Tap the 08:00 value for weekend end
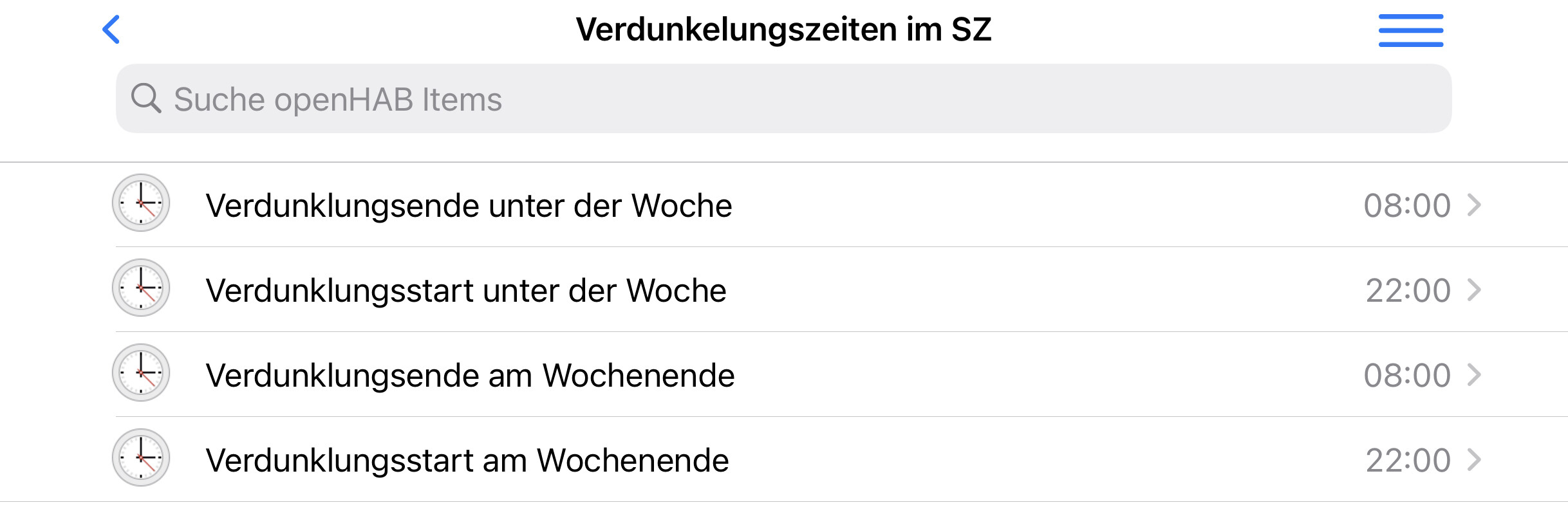The image size is (1568, 516). (1407, 376)
